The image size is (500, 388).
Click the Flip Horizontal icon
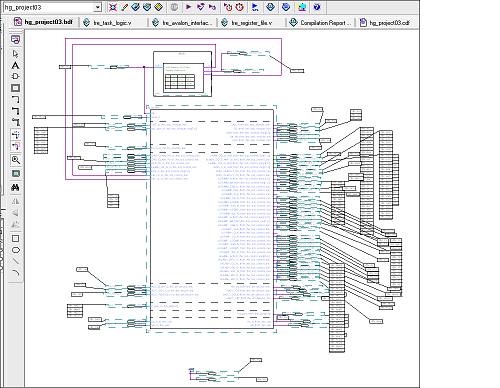[x=15, y=201]
